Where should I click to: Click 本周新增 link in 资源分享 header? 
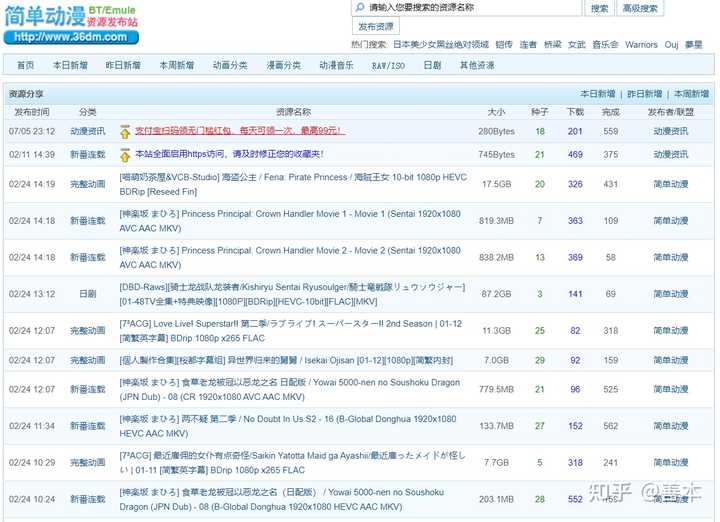click(x=691, y=94)
